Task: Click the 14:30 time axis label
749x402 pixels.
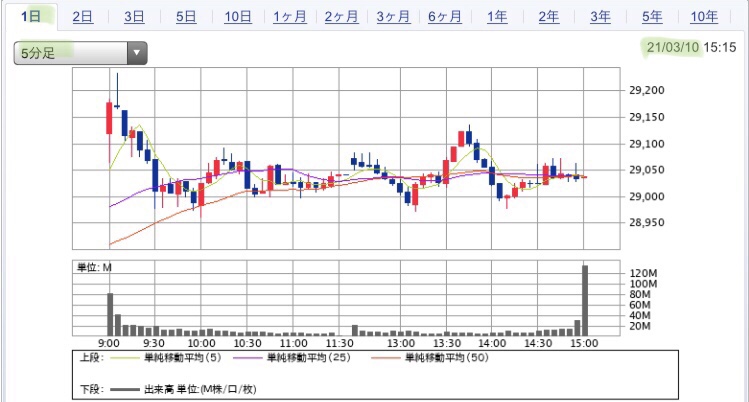Action: tap(538, 343)
